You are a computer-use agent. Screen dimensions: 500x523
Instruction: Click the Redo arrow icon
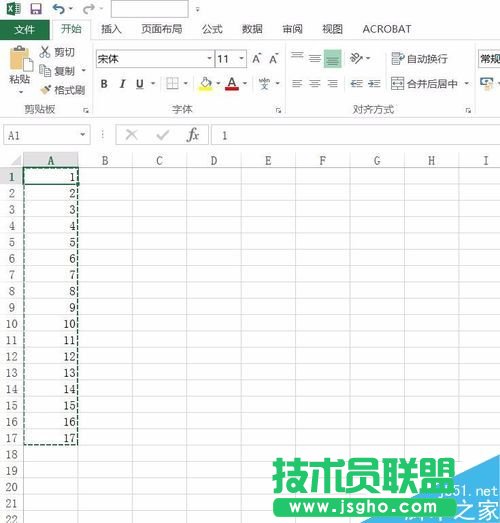pos(88,9)
